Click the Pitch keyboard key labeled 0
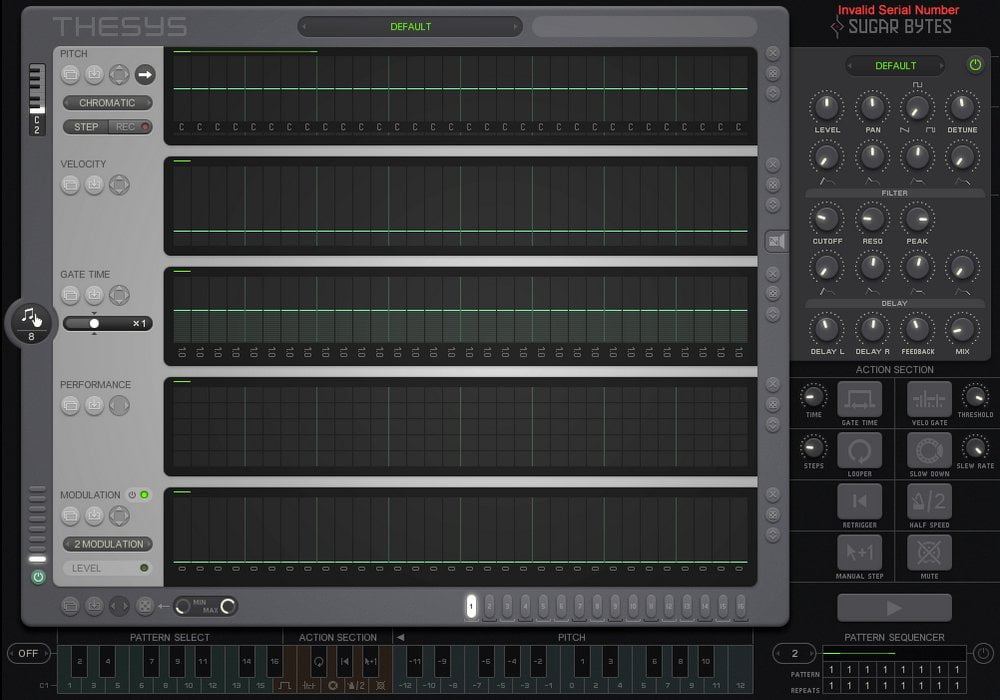Image resolution: width=1000 pixels, height=700 pixels. [572, 685]
